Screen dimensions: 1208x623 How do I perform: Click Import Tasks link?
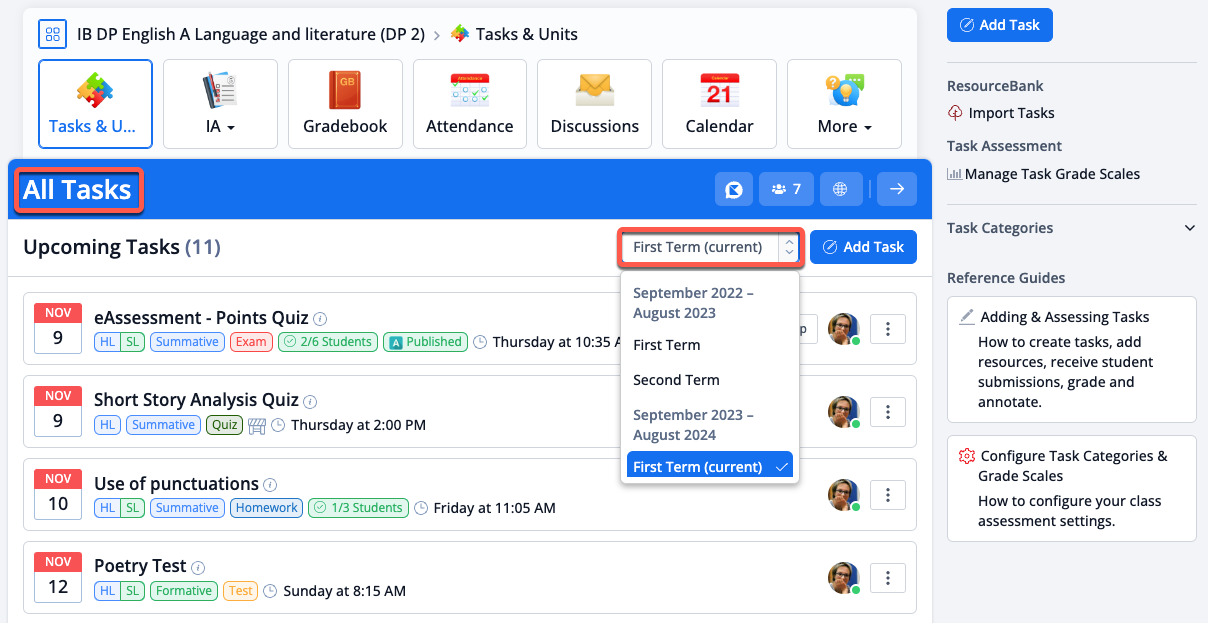(x=1011, y=113)
